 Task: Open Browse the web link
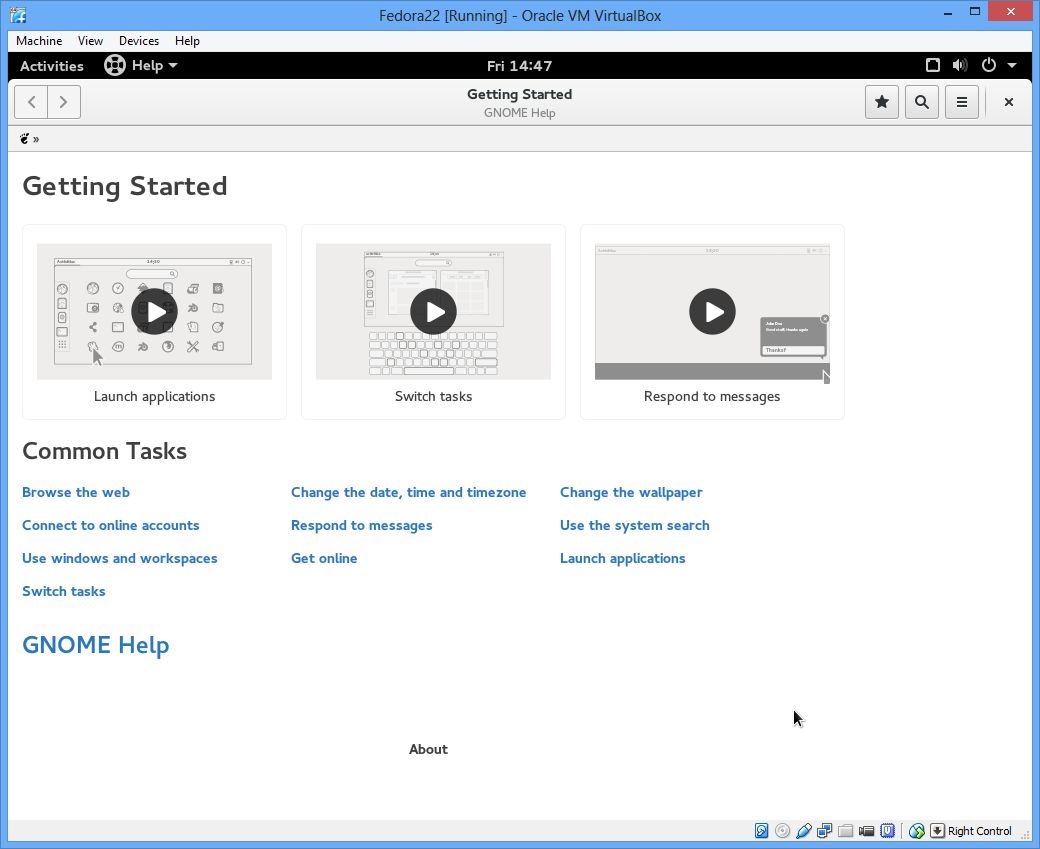(76, 492)
